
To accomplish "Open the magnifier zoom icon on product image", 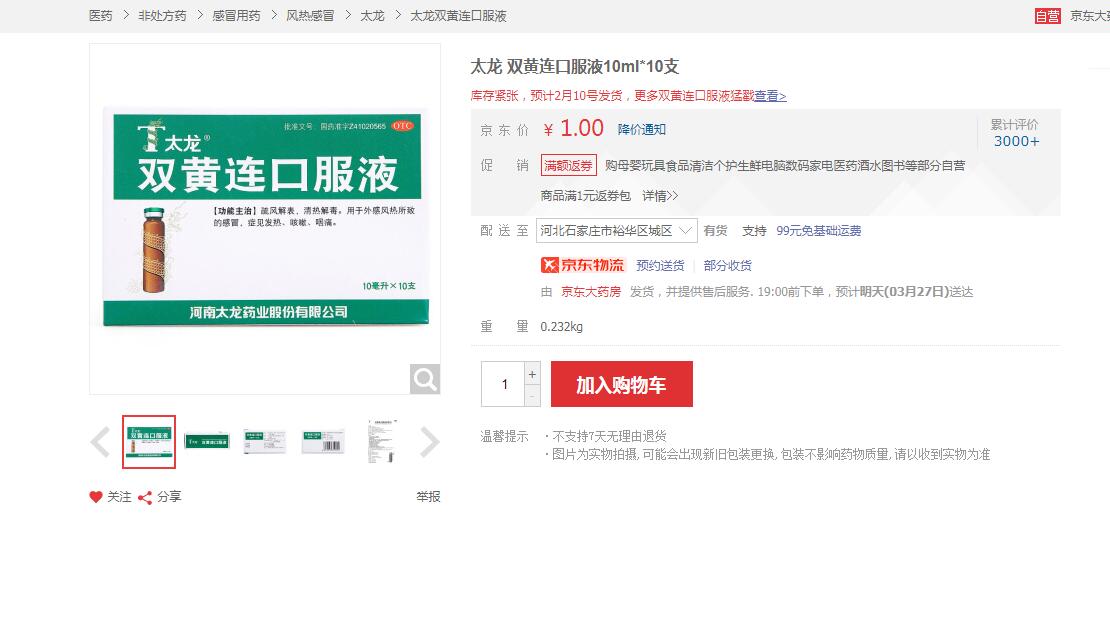I will 425,379.
